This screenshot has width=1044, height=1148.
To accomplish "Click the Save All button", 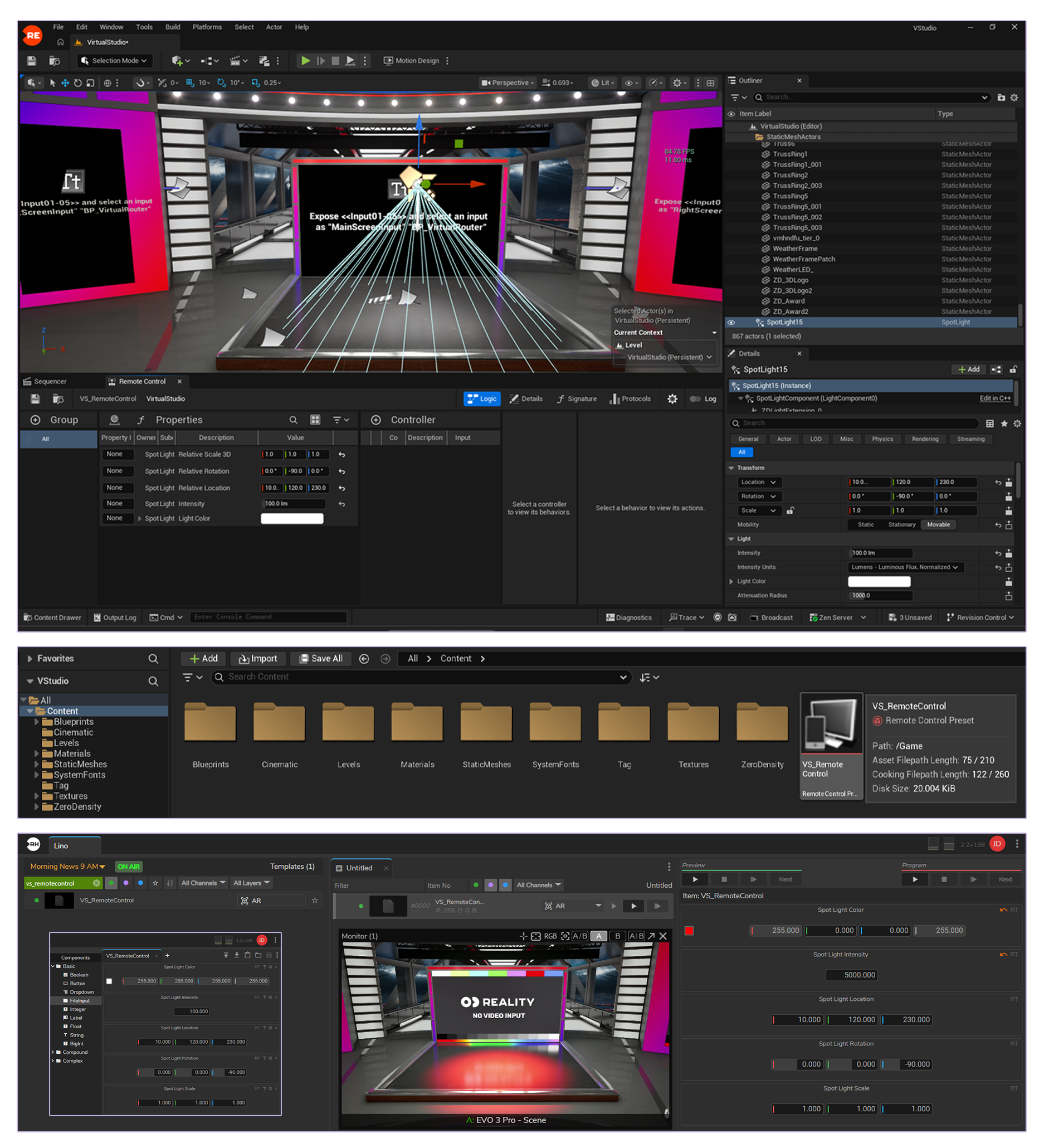I will 320,658.
